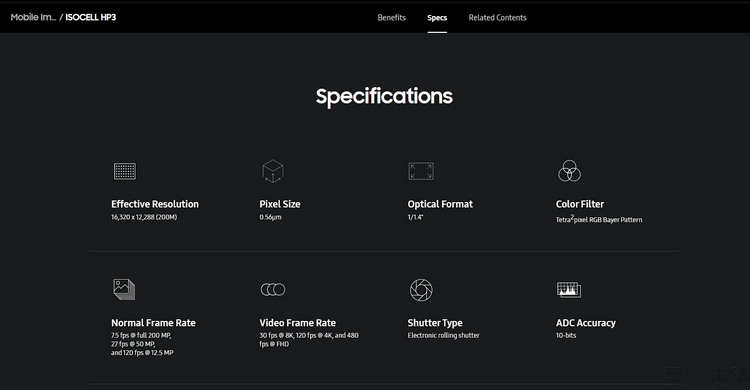750x390 pixels.
Task: Click Tetra²pixel RGB Bayer Pattern text
Action: (x=599, y=219)
